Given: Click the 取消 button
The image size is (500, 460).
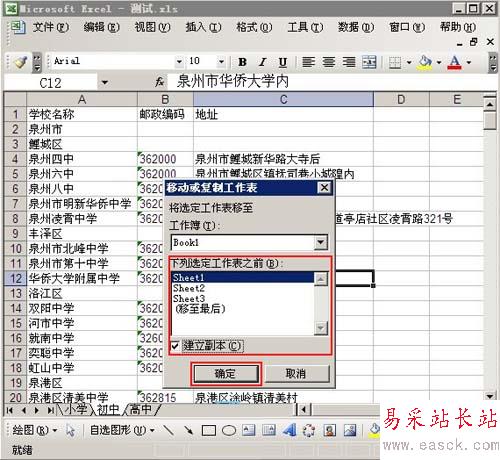Looking at the screenshot, I should pos(296,374).
